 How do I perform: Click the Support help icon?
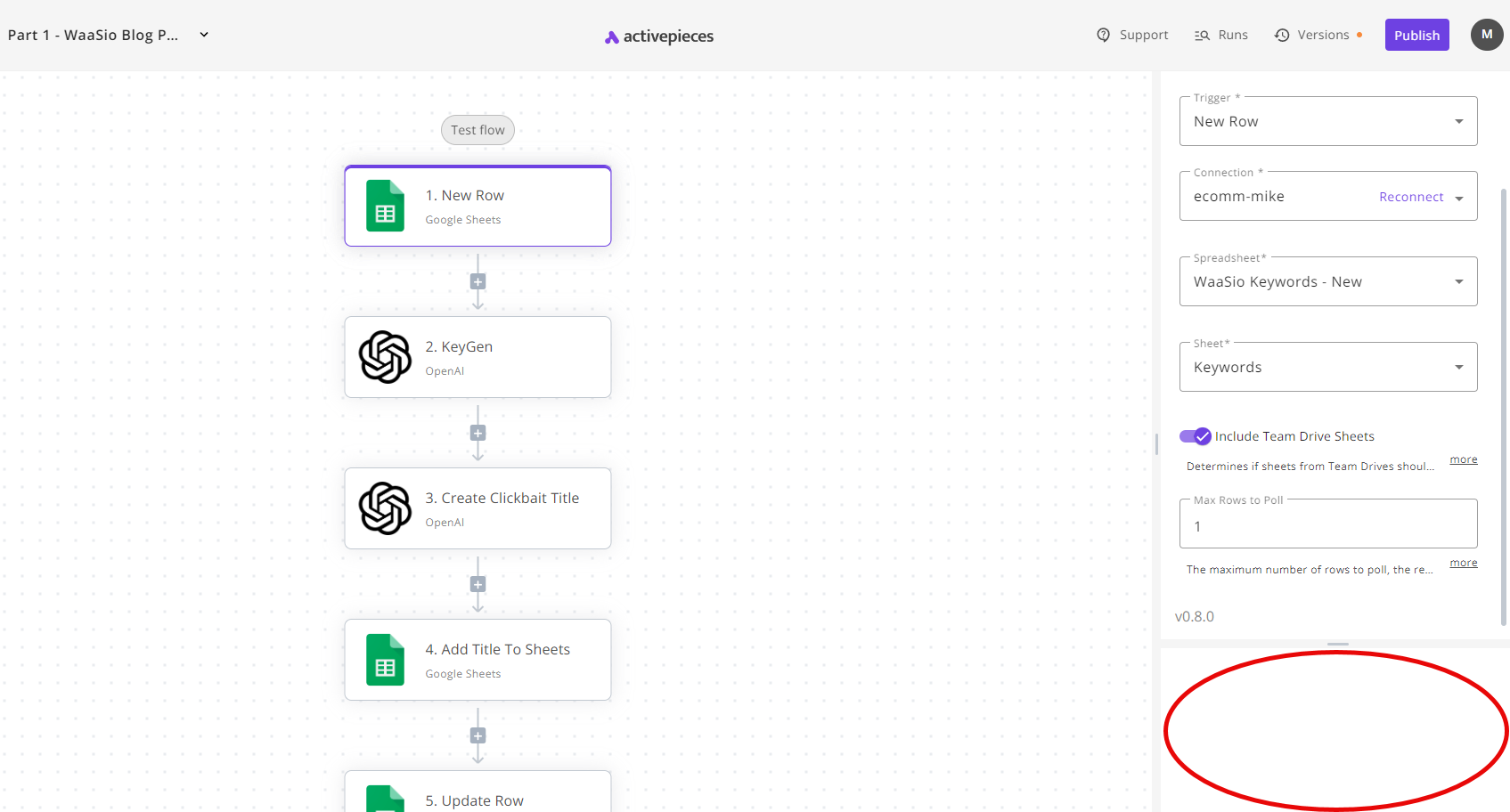1104,35
